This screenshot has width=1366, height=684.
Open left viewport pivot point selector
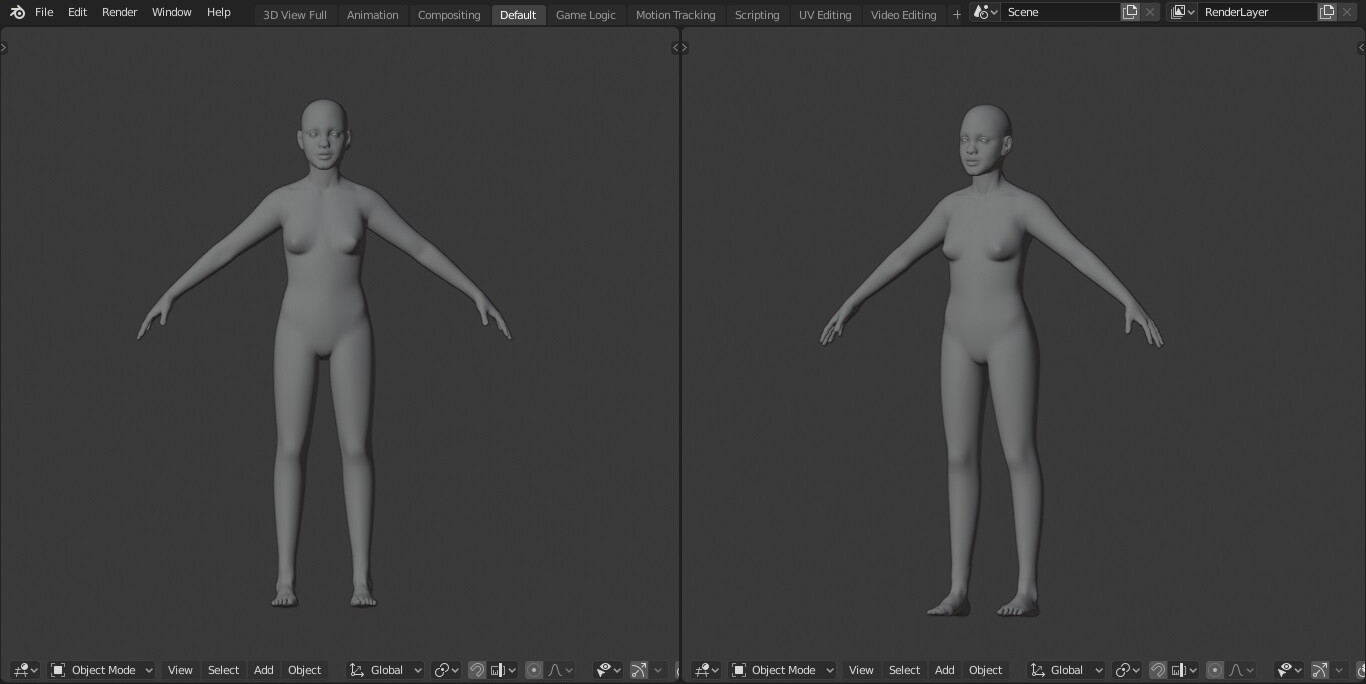tap(447, 670)
